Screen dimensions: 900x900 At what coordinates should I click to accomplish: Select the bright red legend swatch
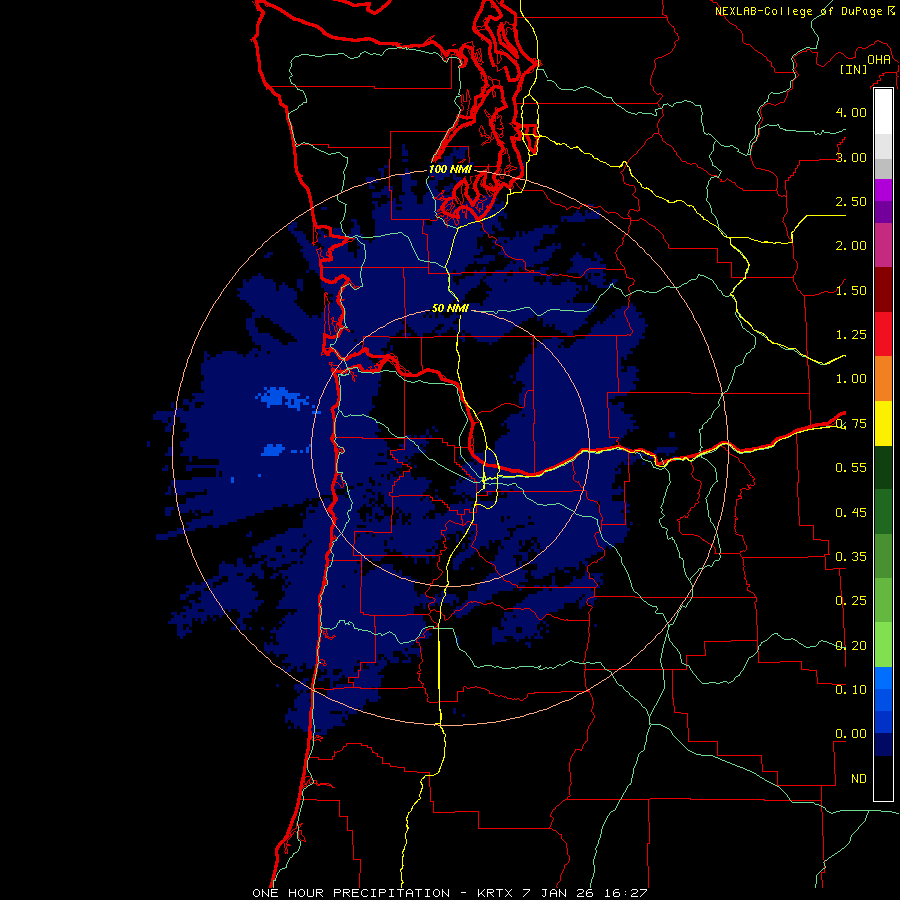(x=883, y=334)
